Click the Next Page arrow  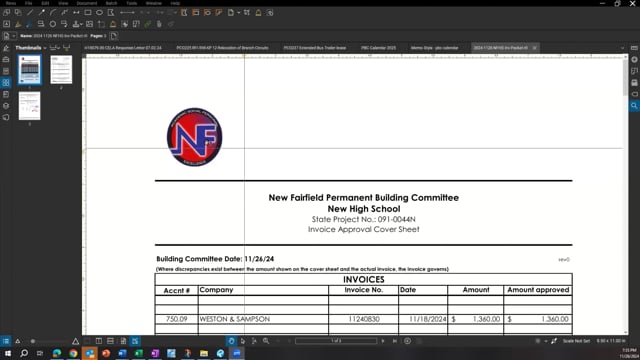pyautogui.click(x=383, y=341)
